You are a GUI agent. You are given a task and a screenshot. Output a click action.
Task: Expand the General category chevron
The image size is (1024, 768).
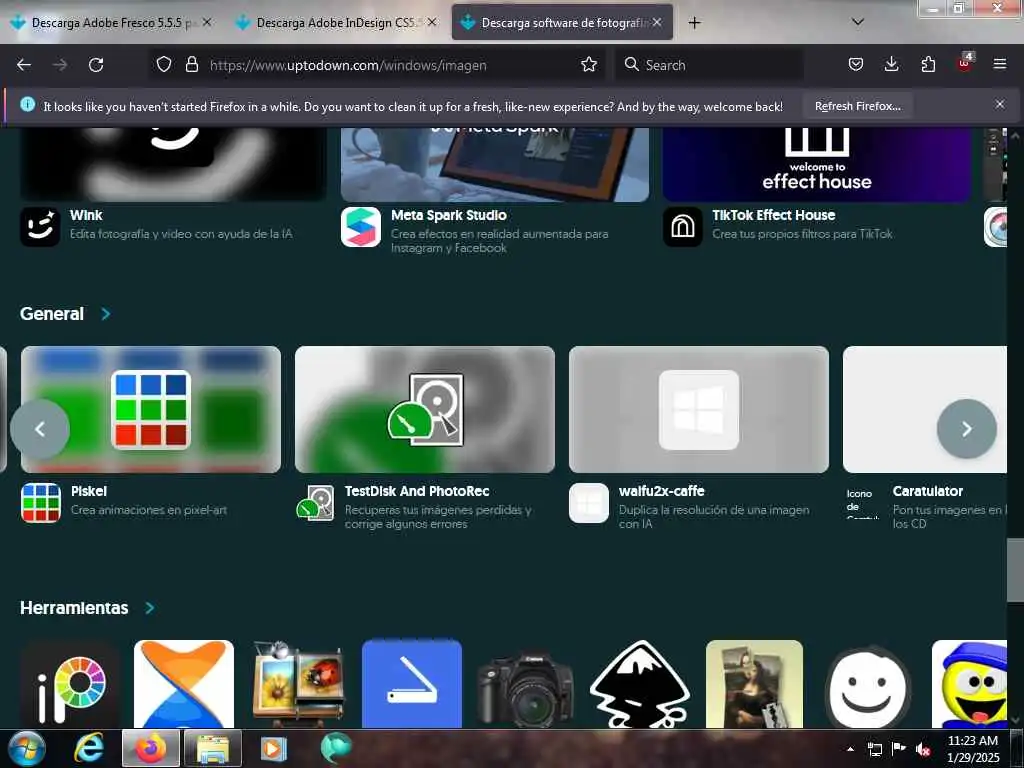coord(106,314)
